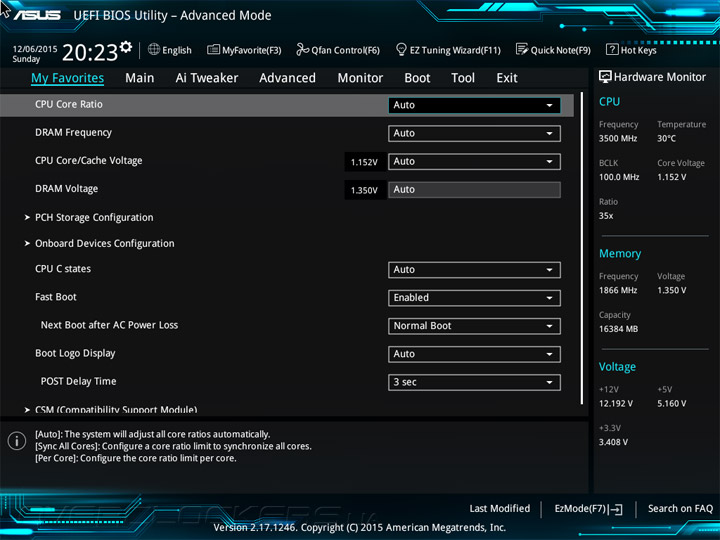Expand PCH Storage Configuration
This screenshot has height=540, width=720.
click(94, 217)
